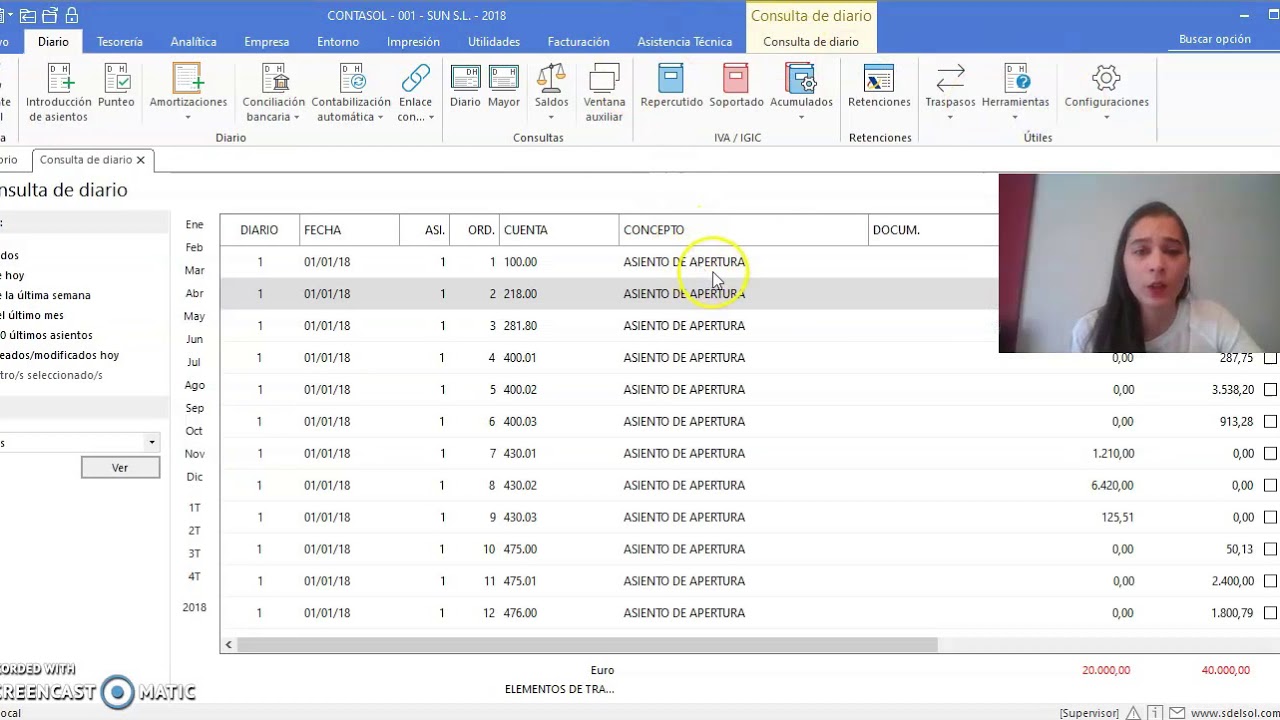Viewport: 1280px width, 720px height.
Task: Sort by CONCEPTO column header
Action: (743, 230)
